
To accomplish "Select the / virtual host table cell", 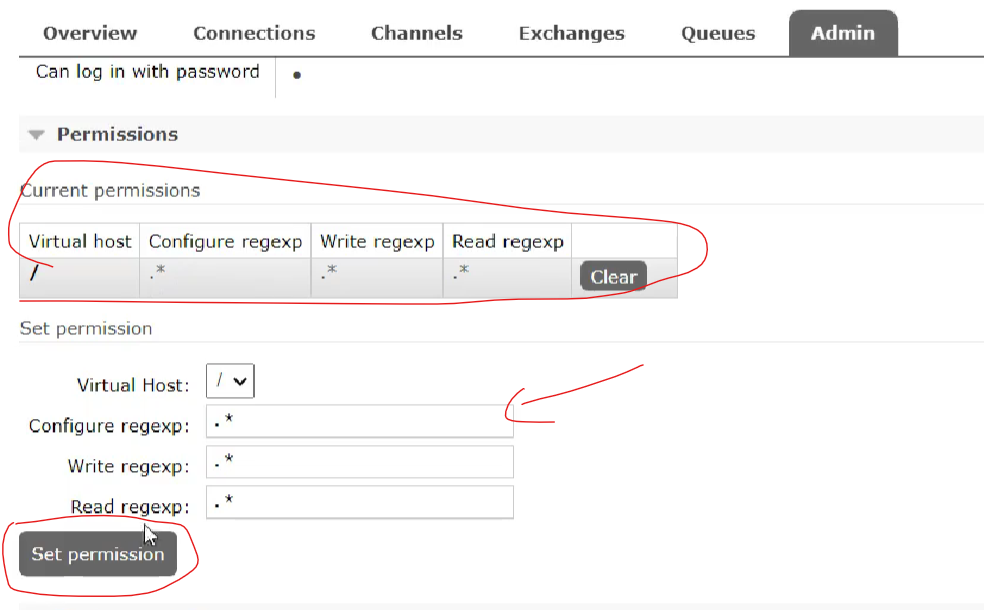I will (x=80, y=277).
